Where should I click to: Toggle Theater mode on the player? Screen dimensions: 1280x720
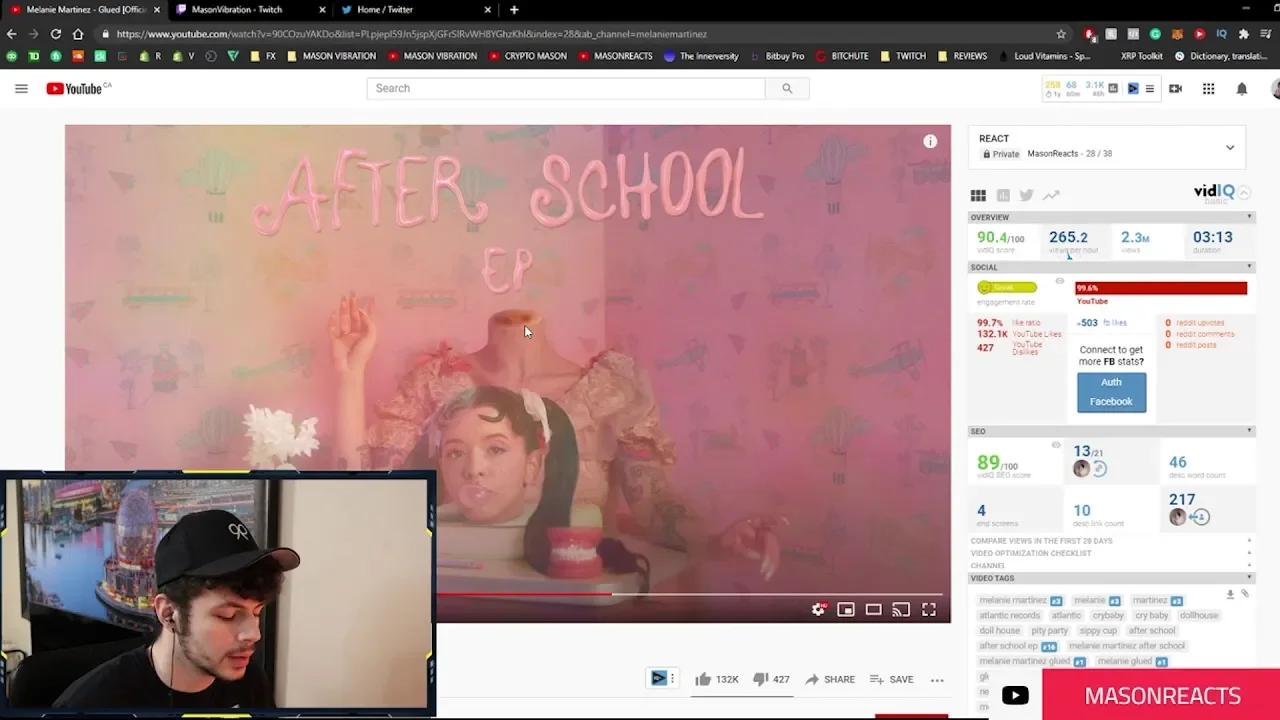[x=873, y=608]
